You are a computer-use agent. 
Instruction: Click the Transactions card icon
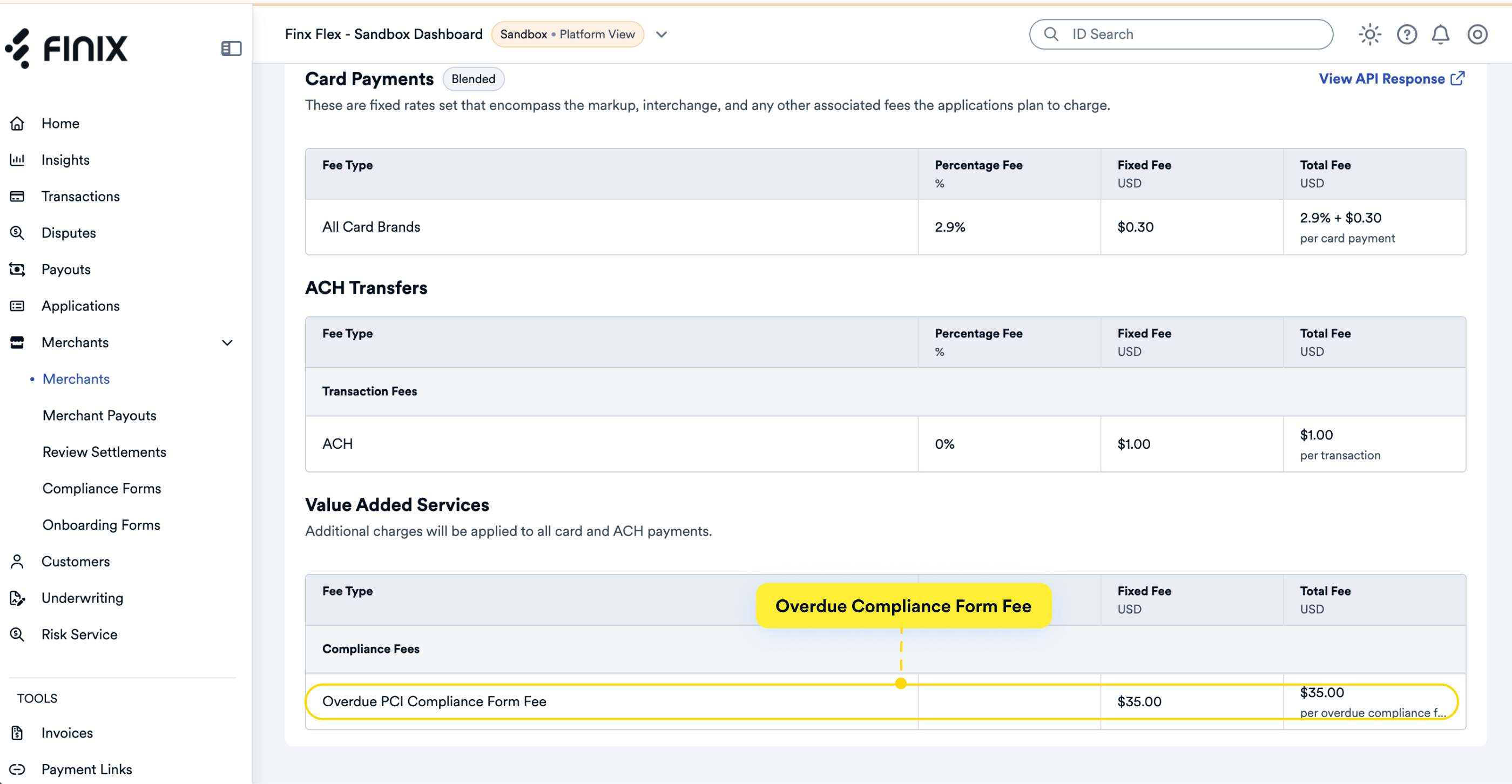pos(17,197)
